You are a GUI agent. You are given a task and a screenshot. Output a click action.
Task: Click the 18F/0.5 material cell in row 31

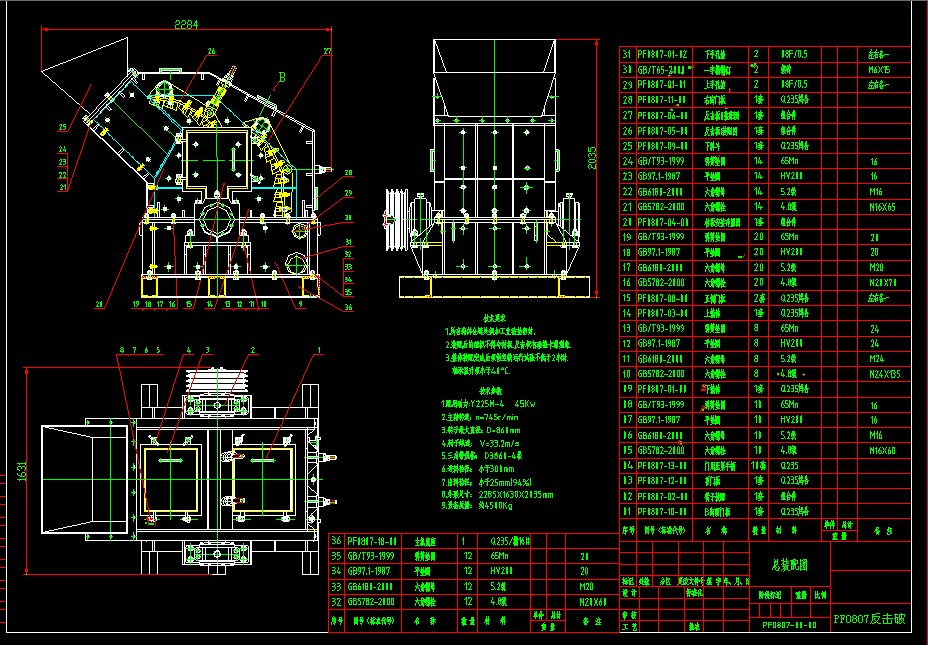coord(794,54)
